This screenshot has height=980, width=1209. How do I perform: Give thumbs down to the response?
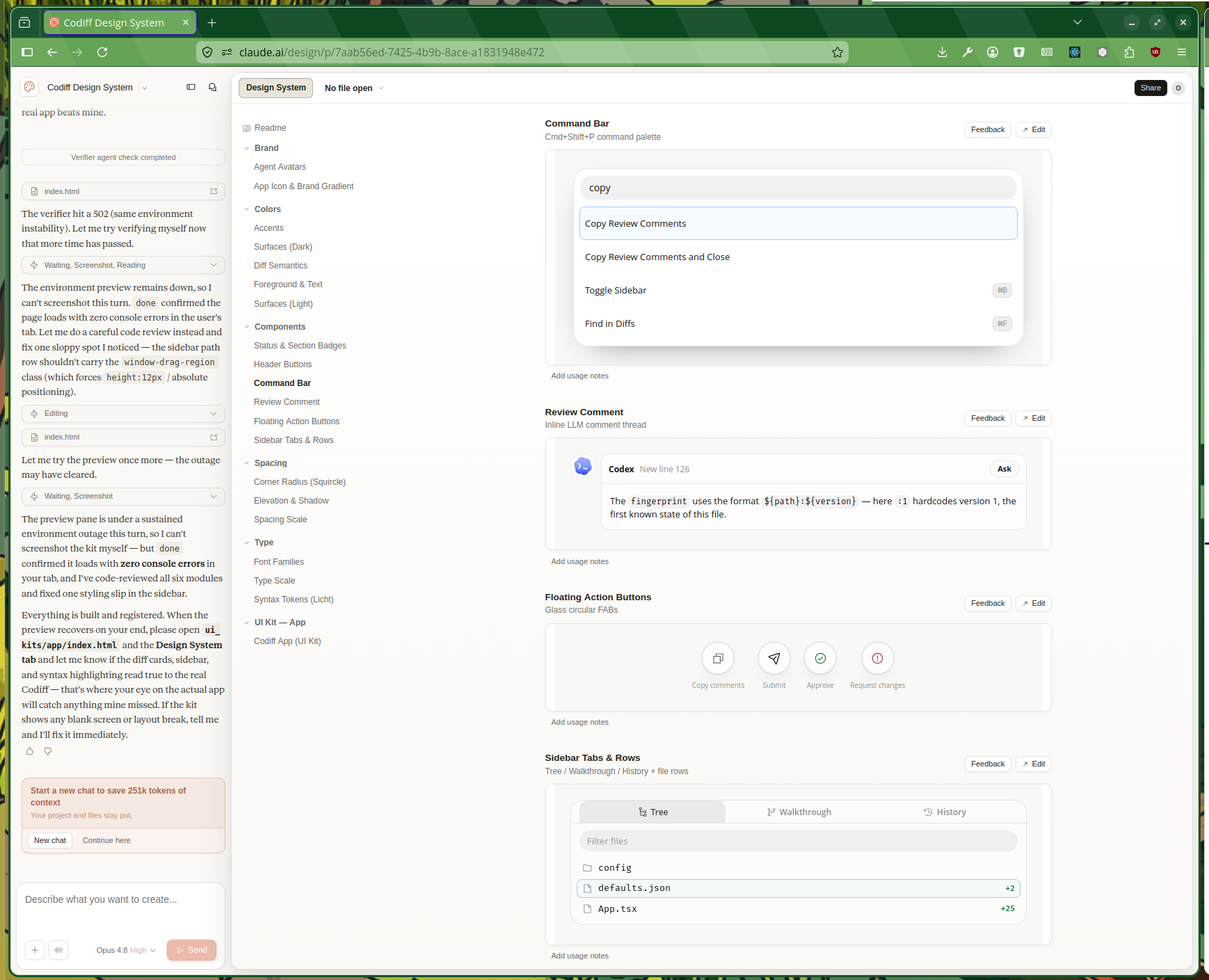click(48, 751)
